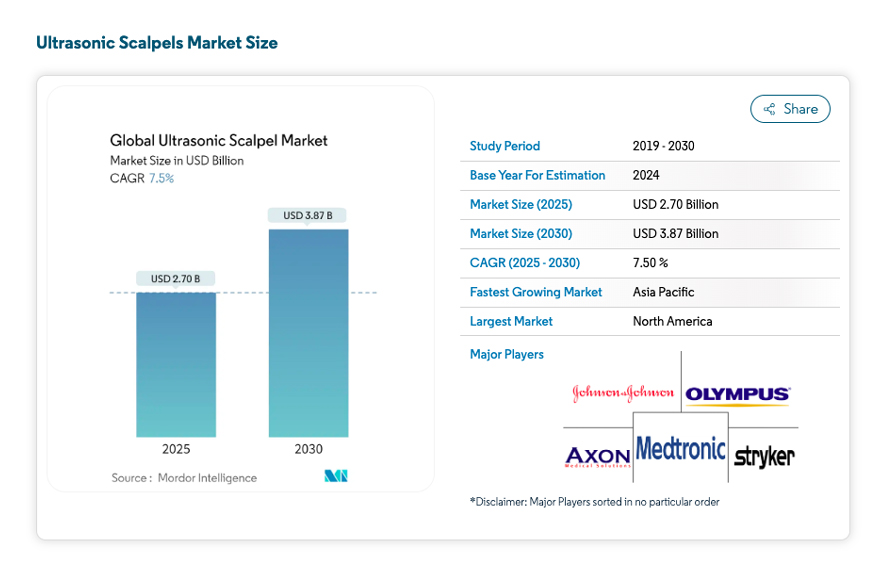The image size is (895, 573).
Task: Click the USD 3.87 B bar label
Action: 308,215
